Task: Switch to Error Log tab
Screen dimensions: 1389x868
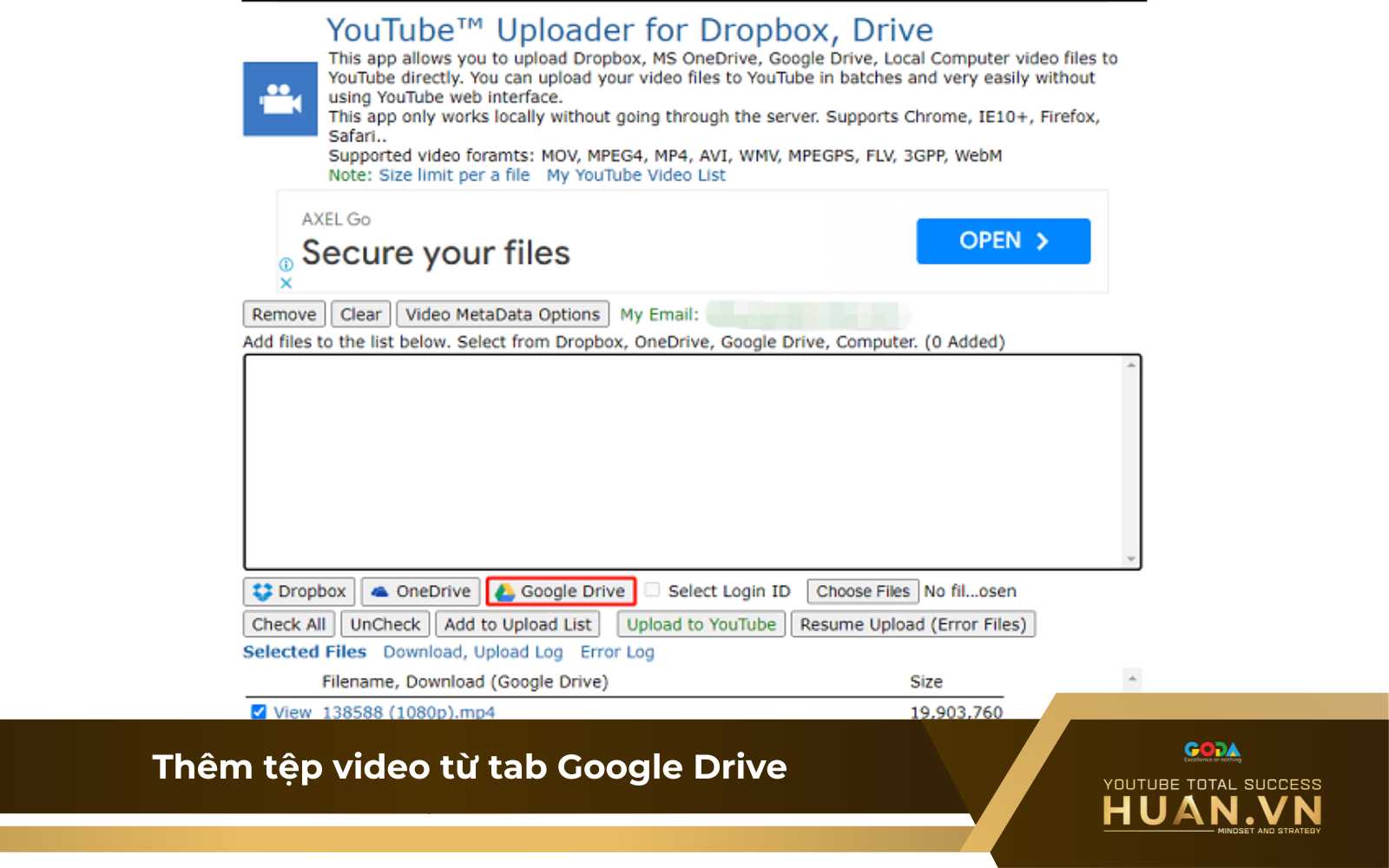Action: [x=617, y=652]
